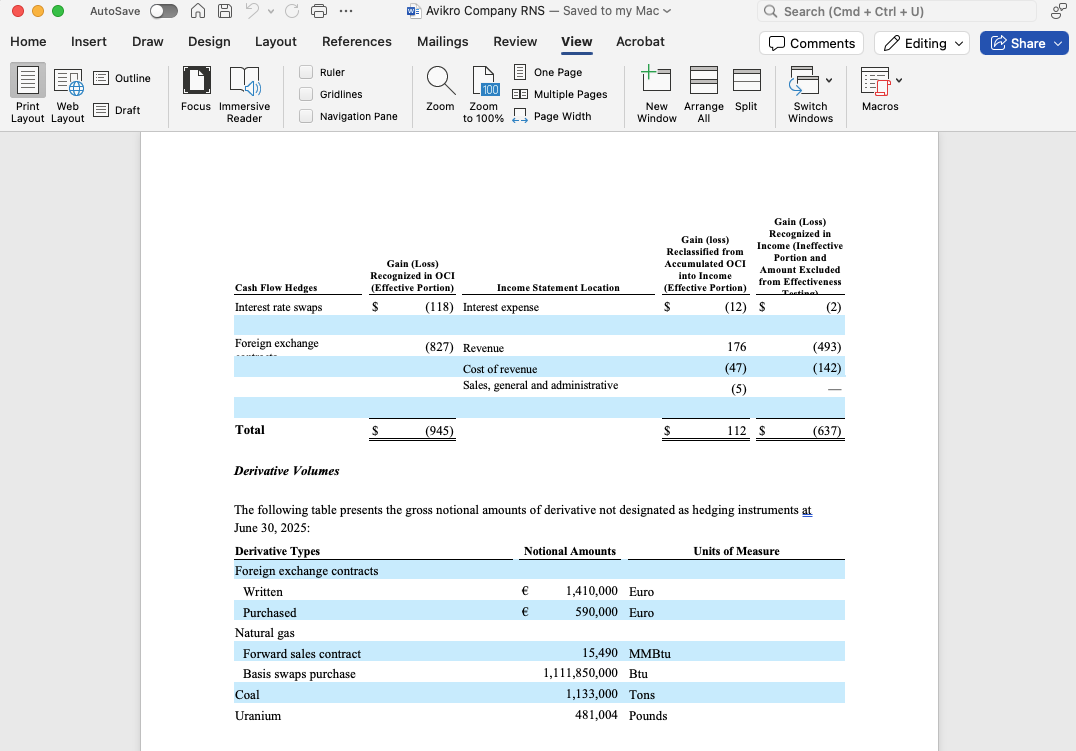Screen dimensions: 1076x751
Task: Open the Insert tab
Action: [89, 41]
